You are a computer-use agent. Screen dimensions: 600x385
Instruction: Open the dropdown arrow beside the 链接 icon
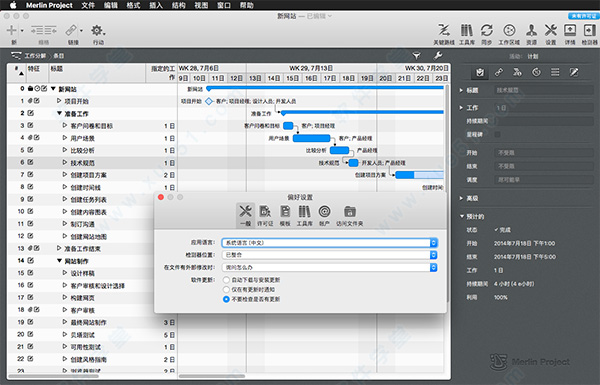[x=81, y=30]
